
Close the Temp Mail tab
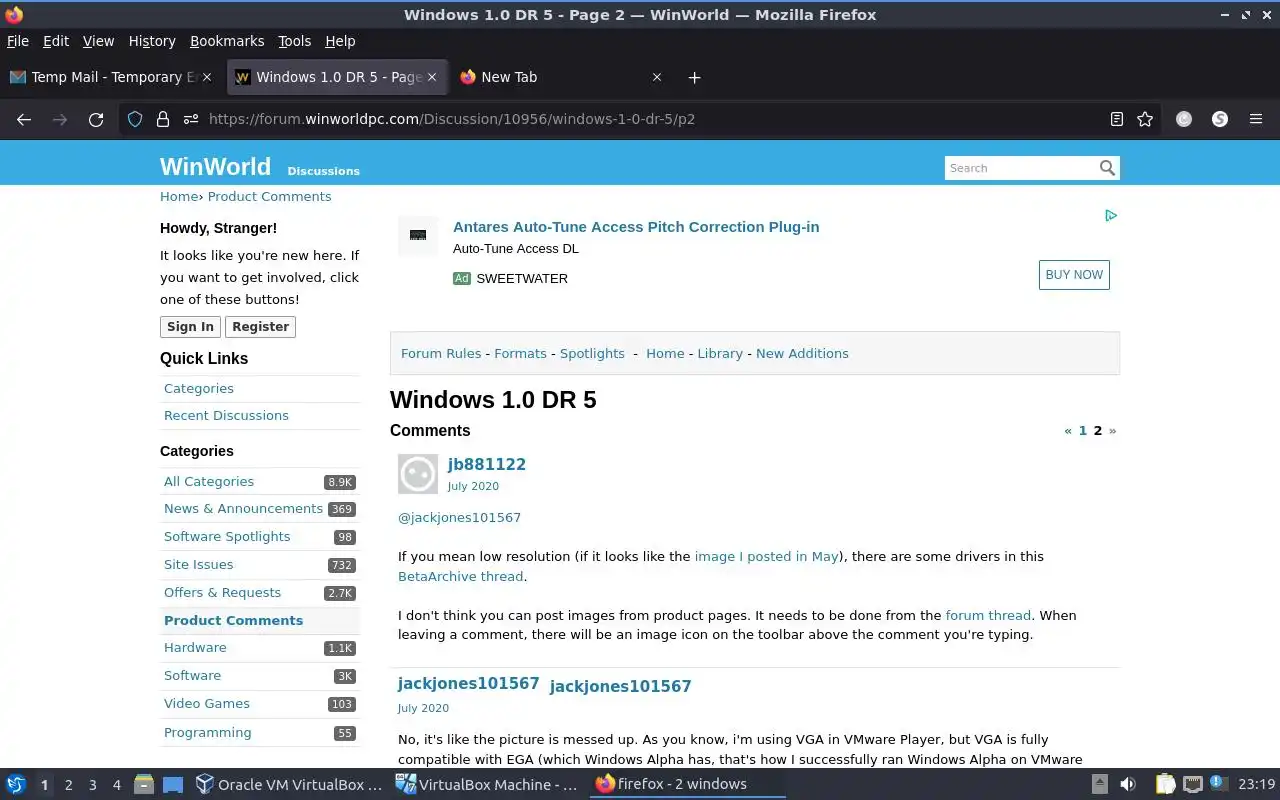pyautogui.click(x=208, y=77)
